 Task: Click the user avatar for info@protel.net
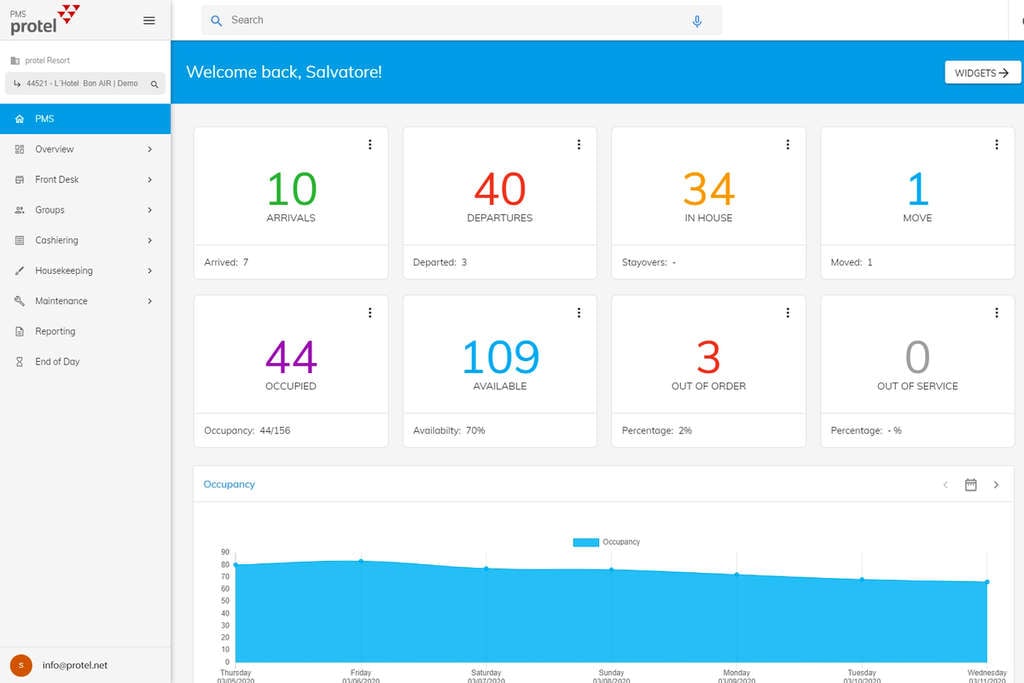click(x=20, y=665)
